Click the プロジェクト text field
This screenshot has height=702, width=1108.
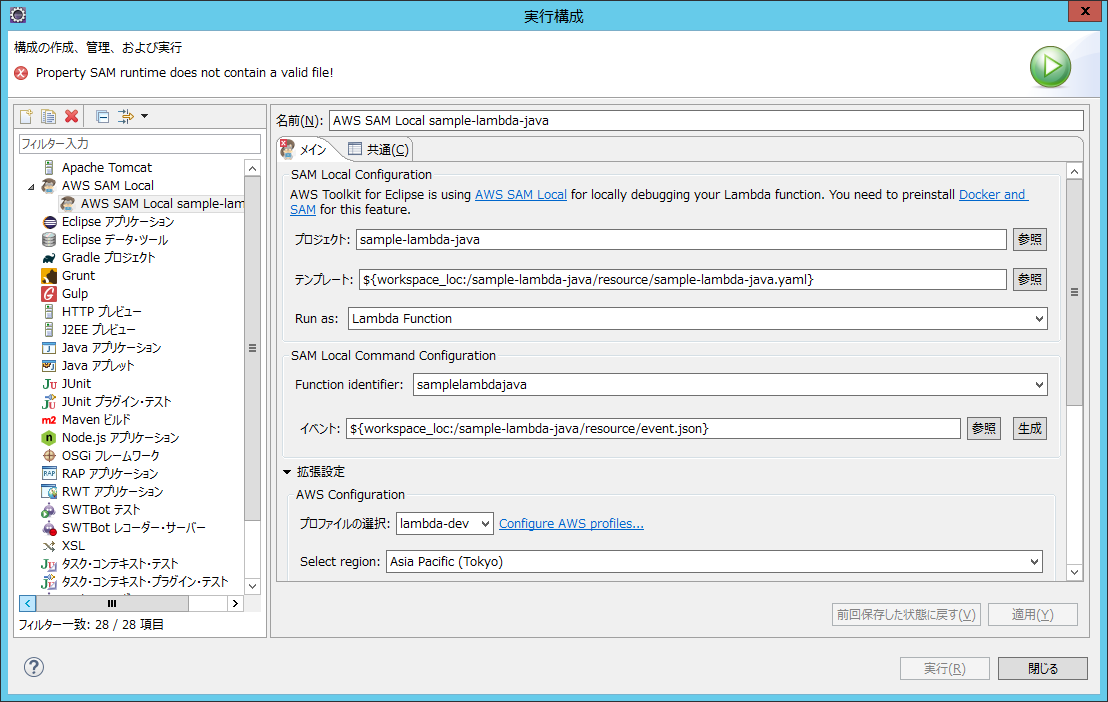(681, 240)
